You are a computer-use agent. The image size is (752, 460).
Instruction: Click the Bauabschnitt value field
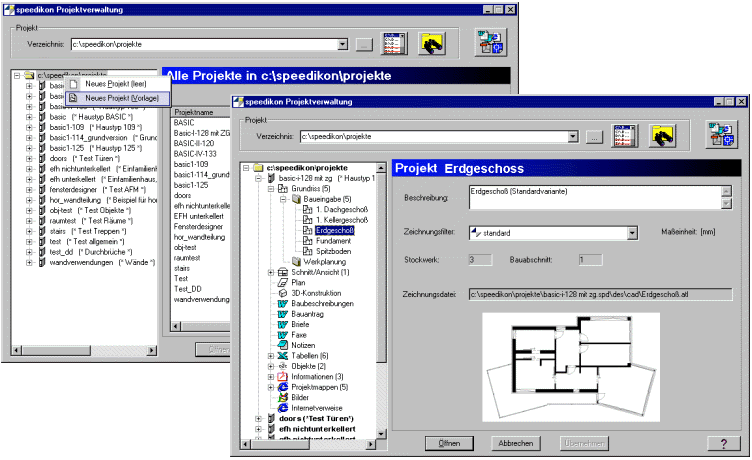pos(590,260)
